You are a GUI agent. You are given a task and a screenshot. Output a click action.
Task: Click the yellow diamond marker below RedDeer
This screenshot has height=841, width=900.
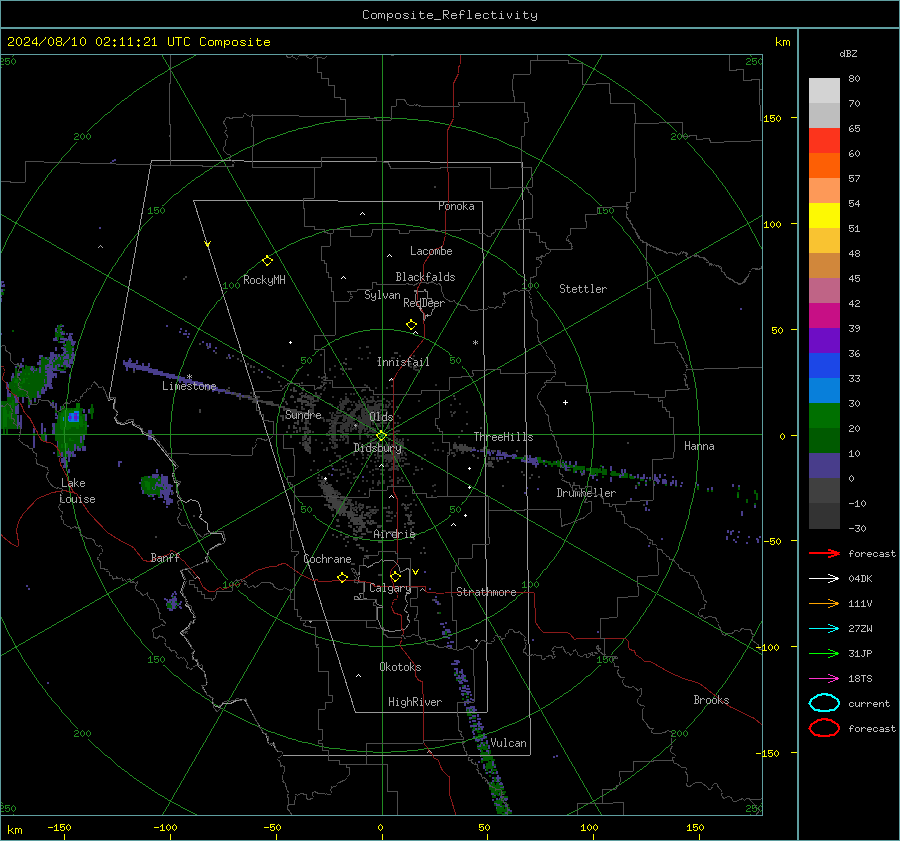(x=411, y=325)
